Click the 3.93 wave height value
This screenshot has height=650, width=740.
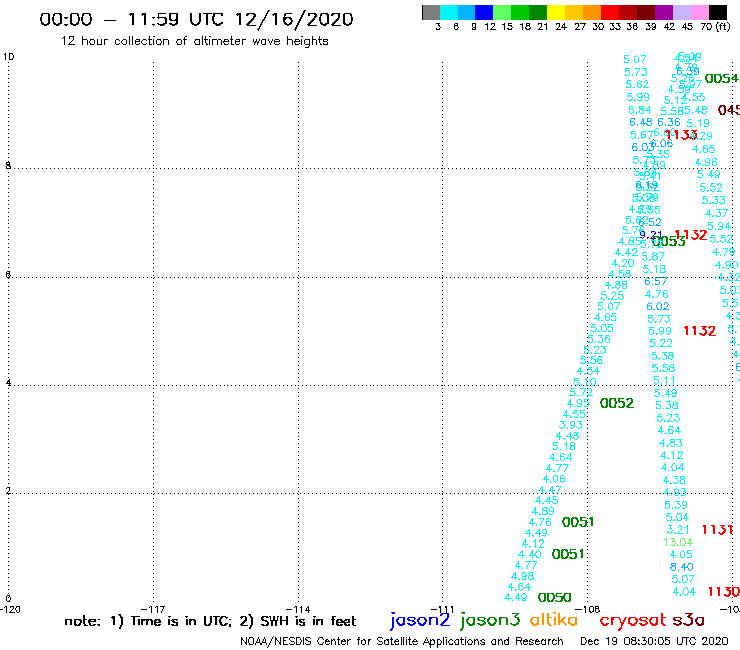[x=571, y=425]
